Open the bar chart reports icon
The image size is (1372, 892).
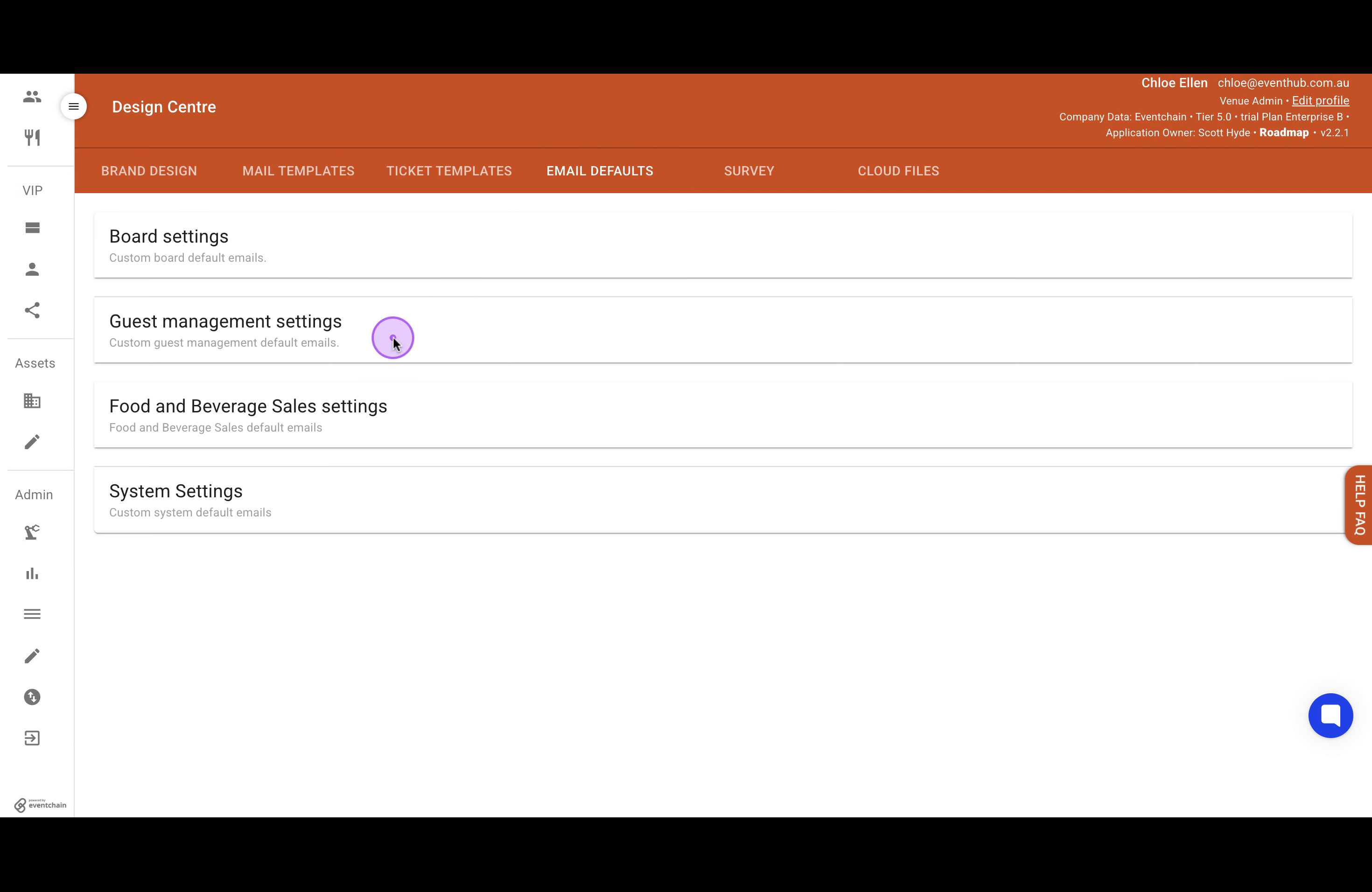(x=32, y=573)
